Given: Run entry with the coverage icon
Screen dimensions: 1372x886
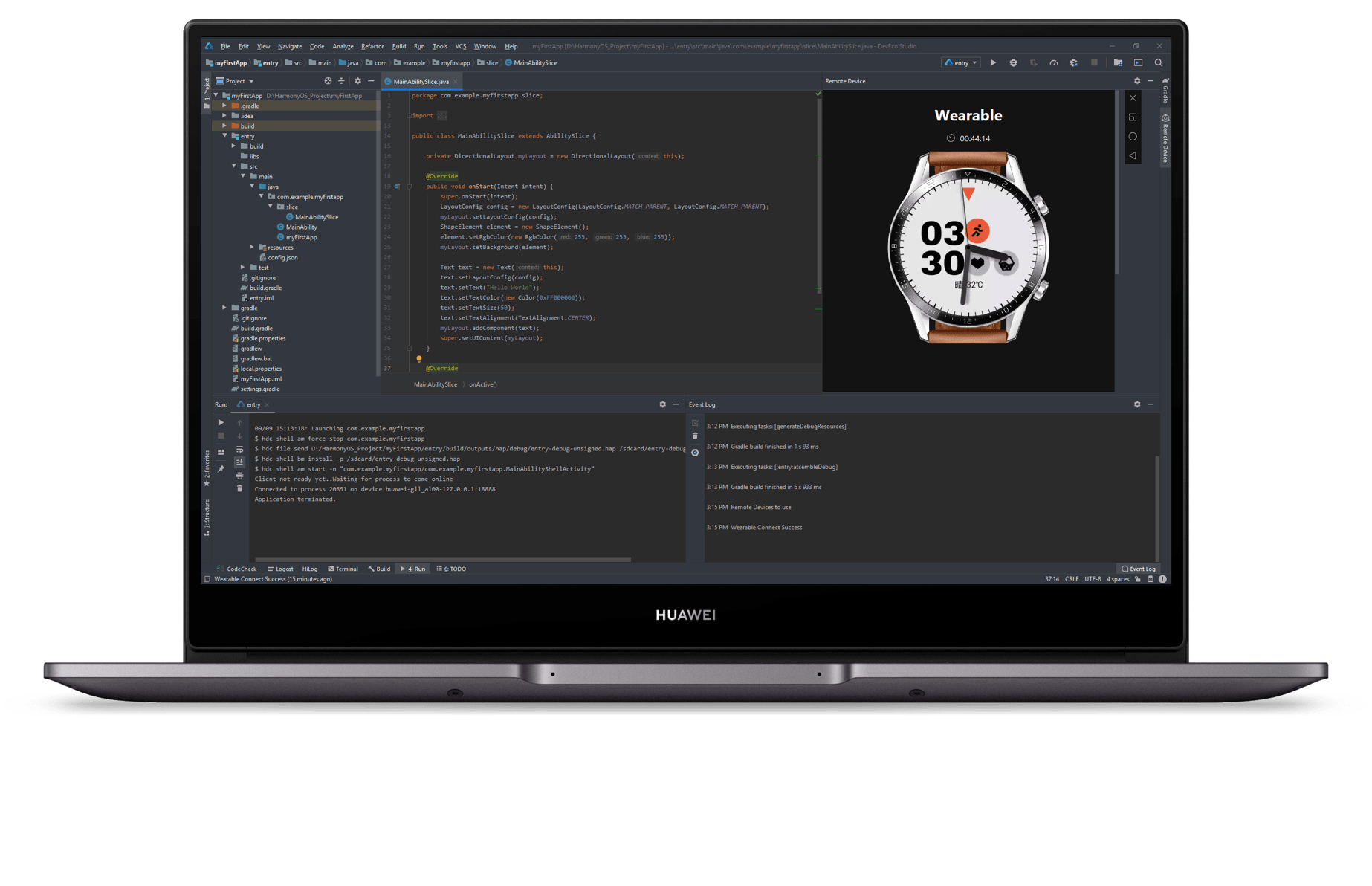Looking at the screenshot, I should tap(1035, 62).
